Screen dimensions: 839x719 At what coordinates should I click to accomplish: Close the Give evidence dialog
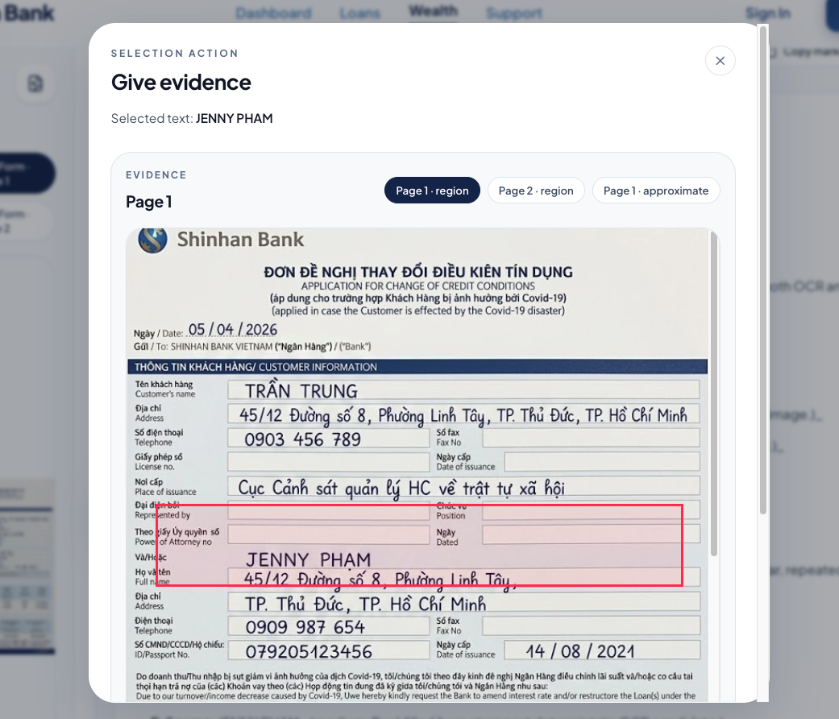click(x=720, y=60)
